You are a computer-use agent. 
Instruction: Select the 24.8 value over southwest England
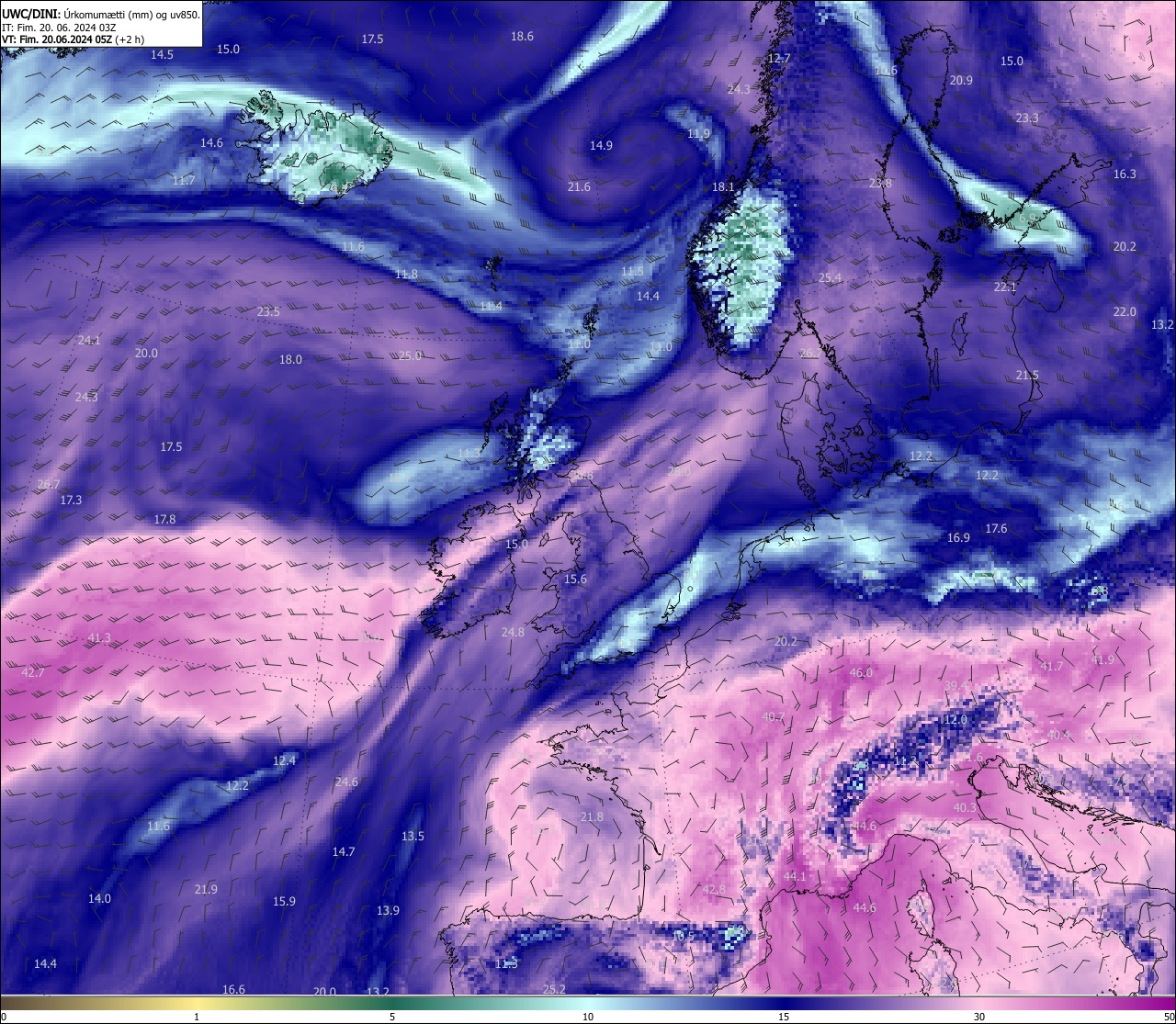[513, 633]
